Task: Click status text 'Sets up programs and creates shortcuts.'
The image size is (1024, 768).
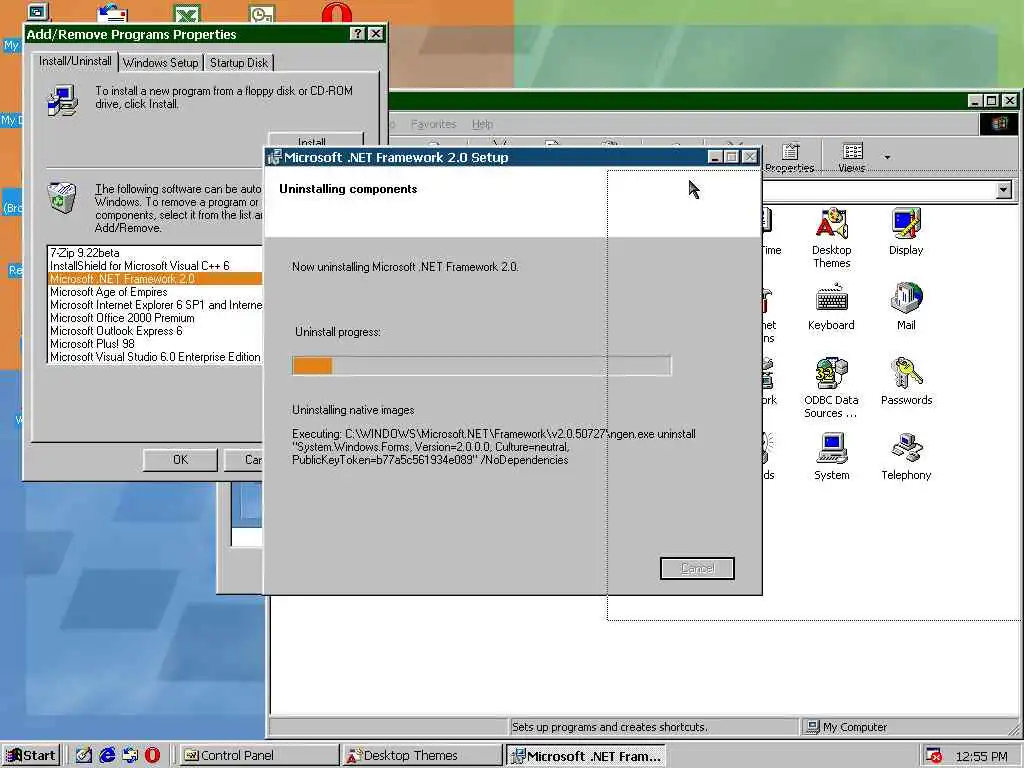Action: (609, 727)
